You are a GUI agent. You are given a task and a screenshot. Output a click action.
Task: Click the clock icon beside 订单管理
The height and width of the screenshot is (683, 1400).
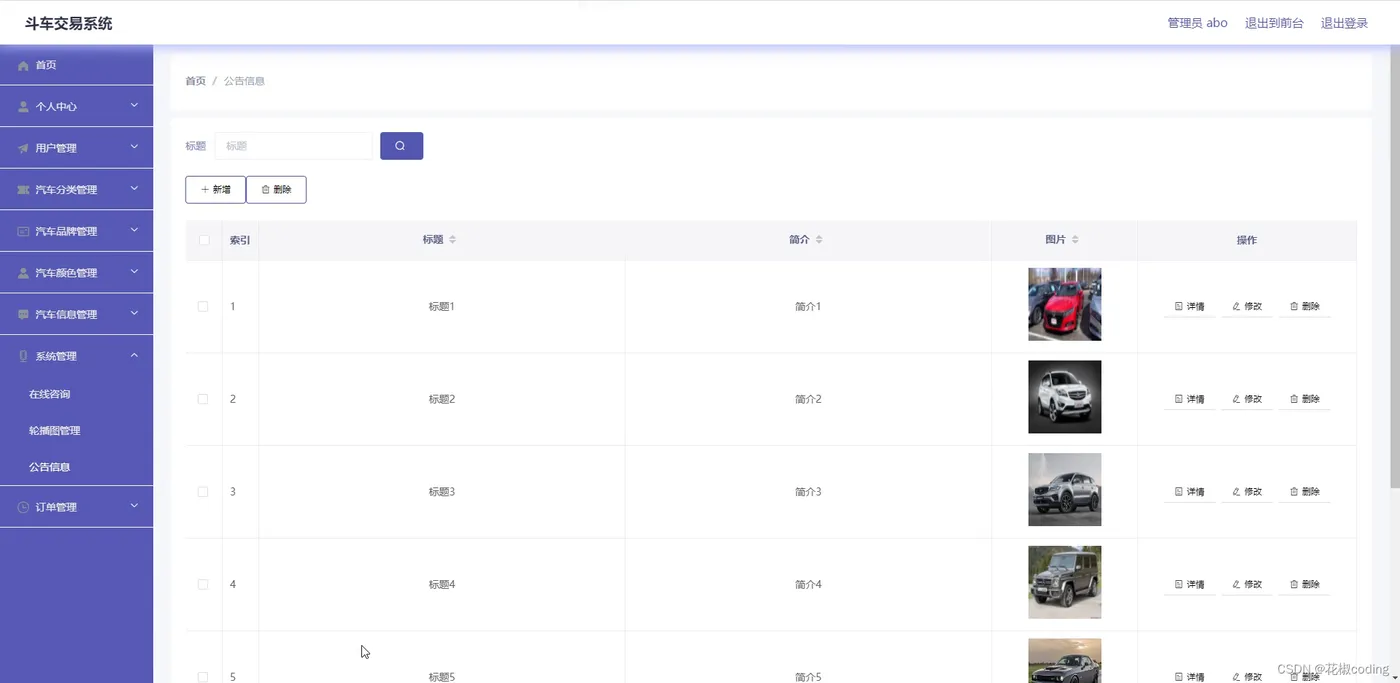click(x=23, y=508)
